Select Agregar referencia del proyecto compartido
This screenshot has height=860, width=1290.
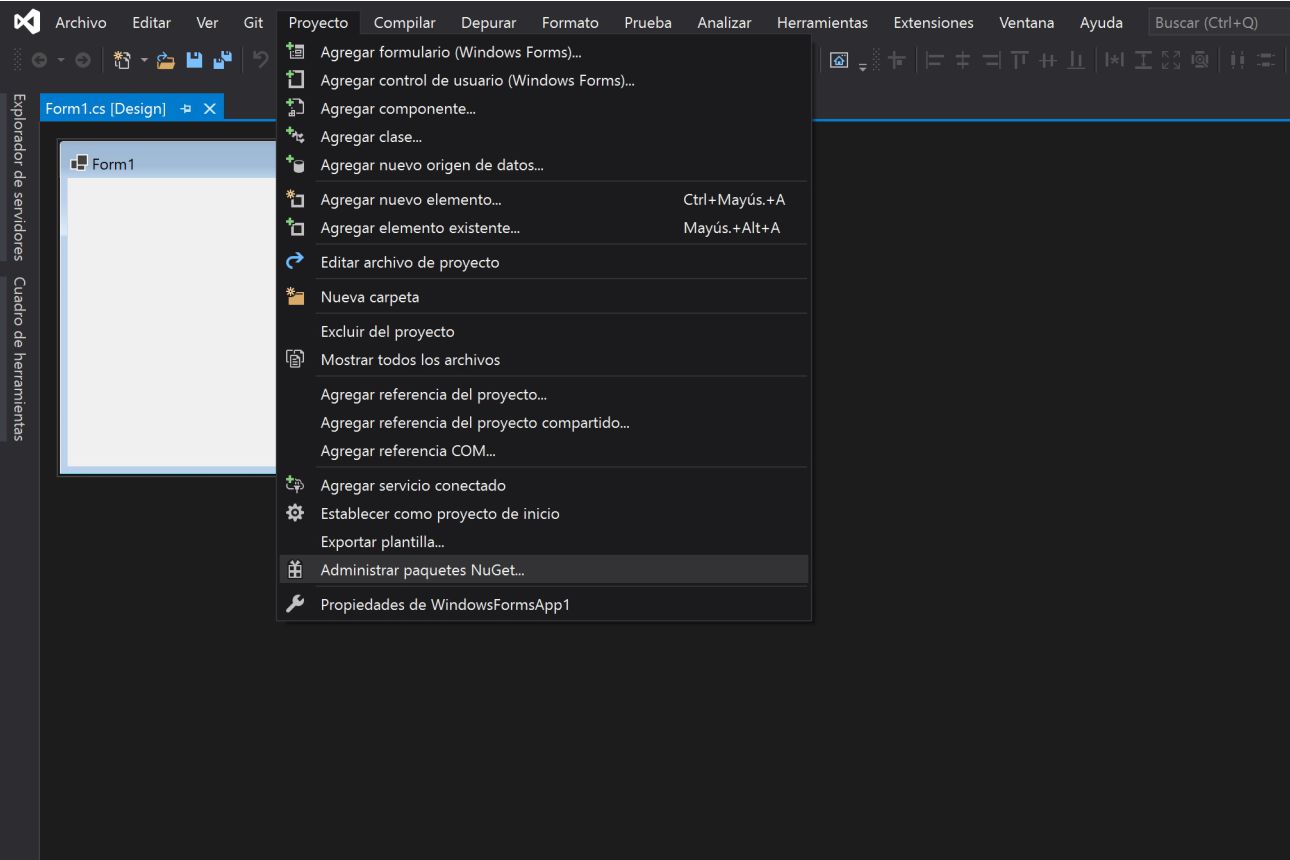544,422
